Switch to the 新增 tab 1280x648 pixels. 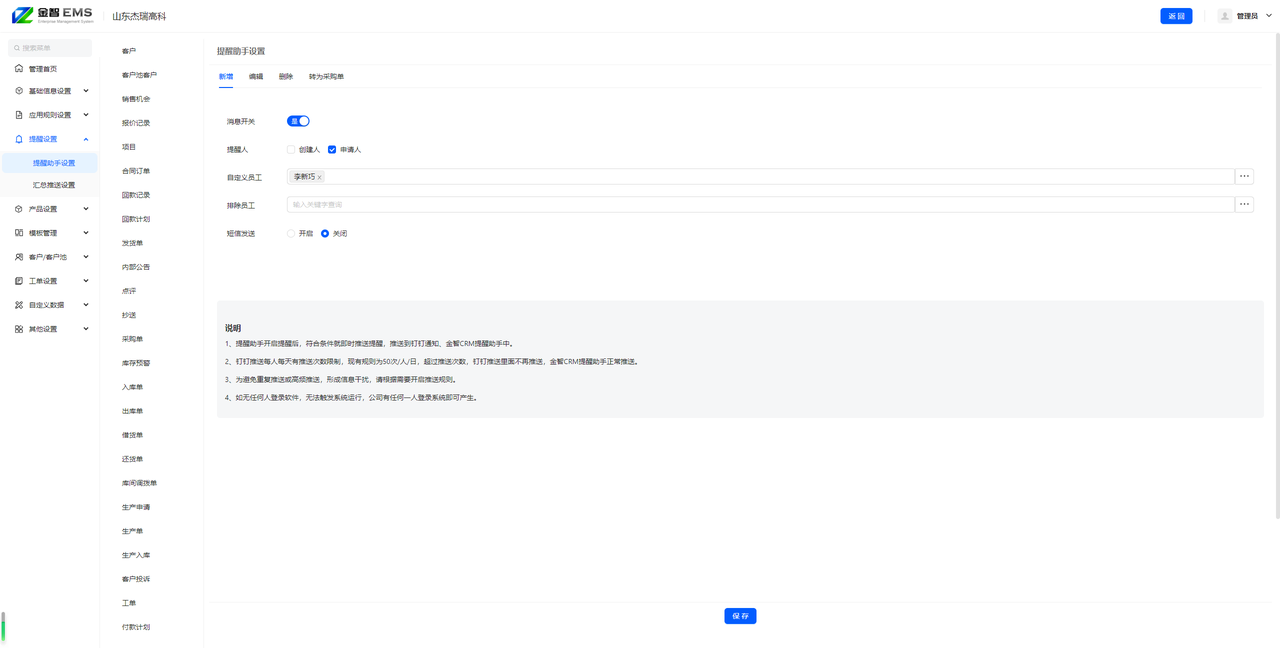(226, 77)
